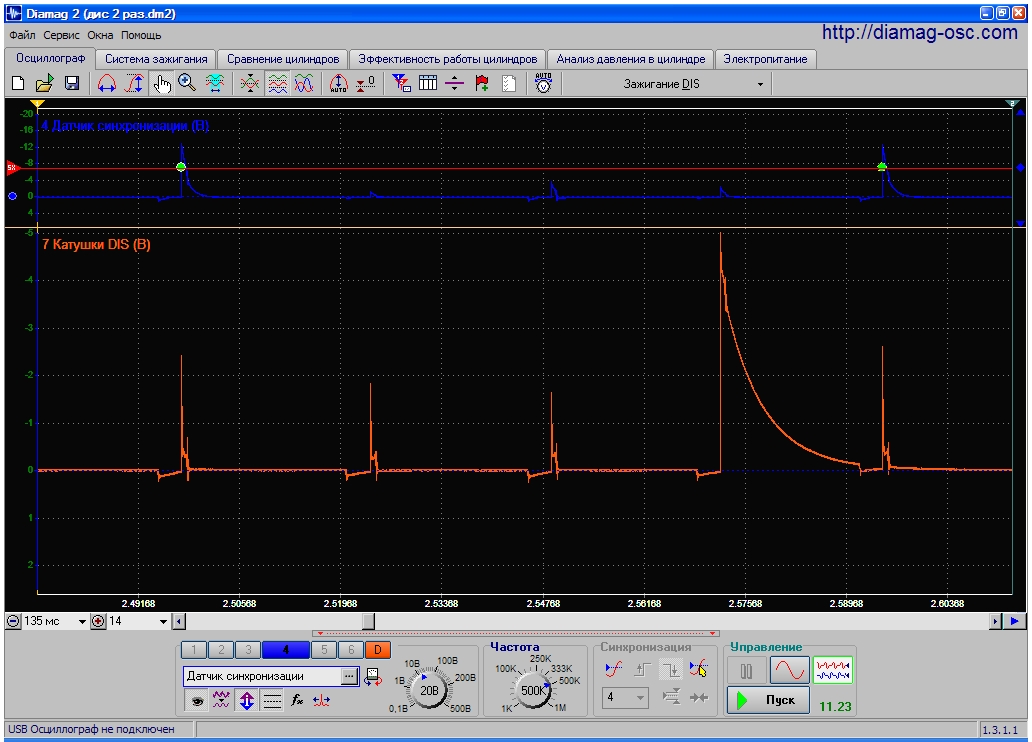Click the swap sensor icon beside field
This screenshot has height=742, width=1032.
click(373, 677)
